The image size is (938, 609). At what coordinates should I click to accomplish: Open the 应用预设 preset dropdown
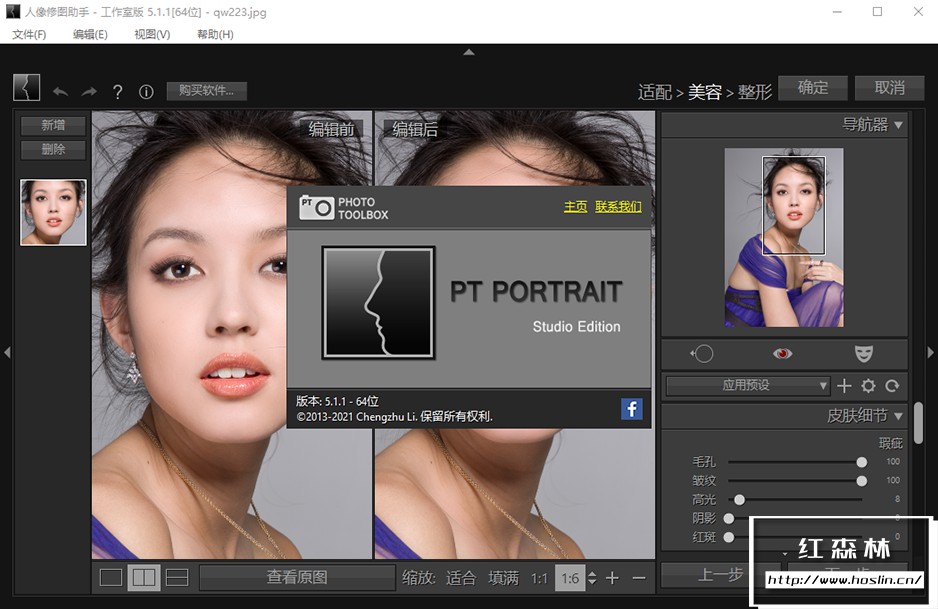(x=747, y=386)
